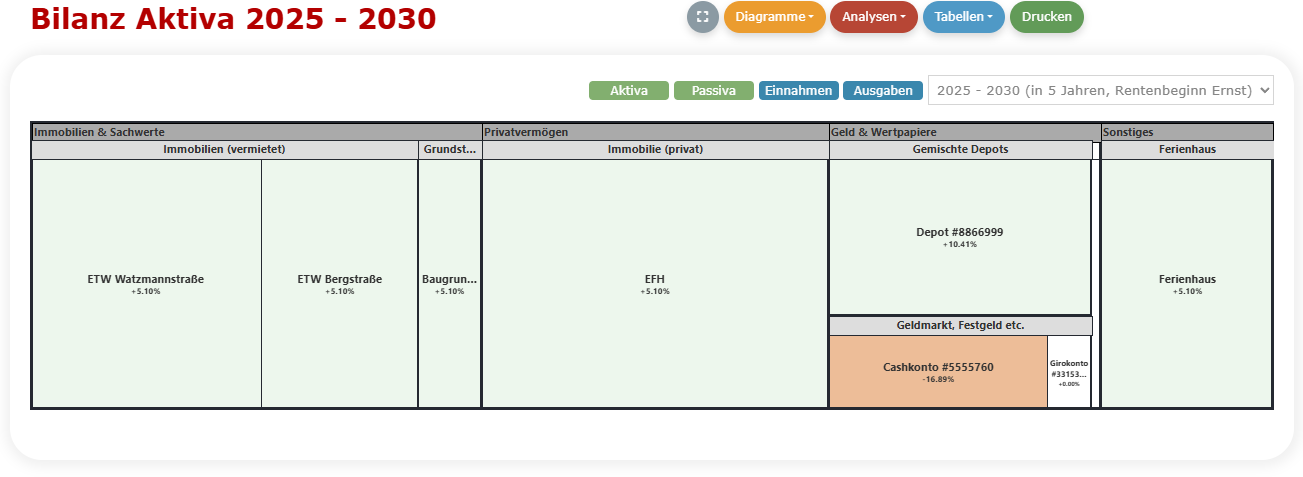Image resolution: width=1303 pixels, height=477 pixels.
Task: Click the fullscreen expand icon
Action: [x=702, y=17]
